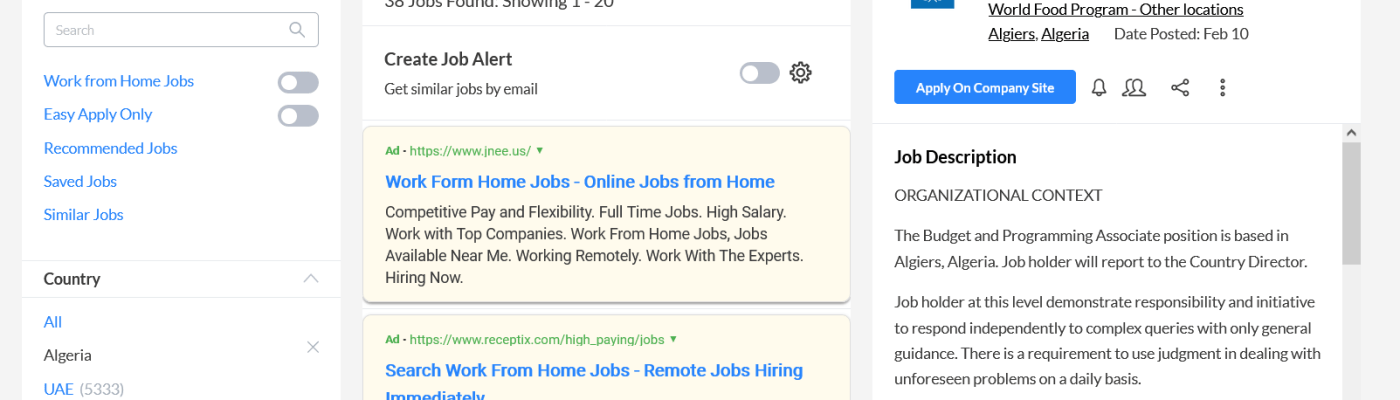This screenshot has width=1400, height=400.
Task: Collapse the Country filter section
Action: pos(311,279)
